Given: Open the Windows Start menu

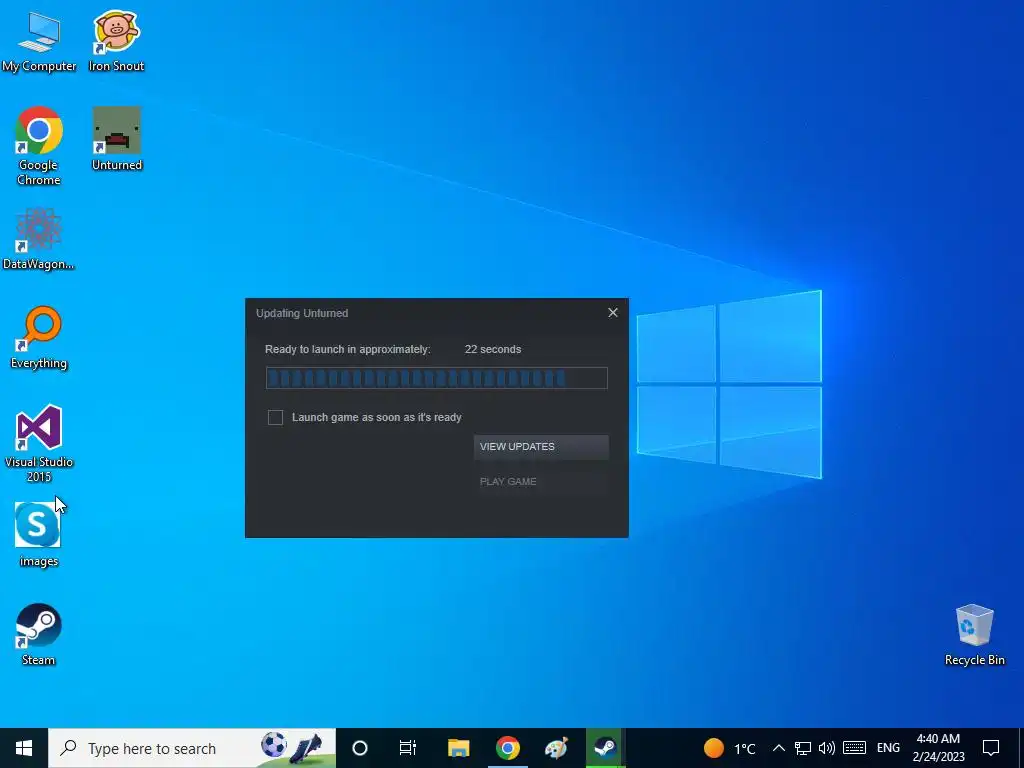Looking at the screenshot, I should [x=24, y=748].
